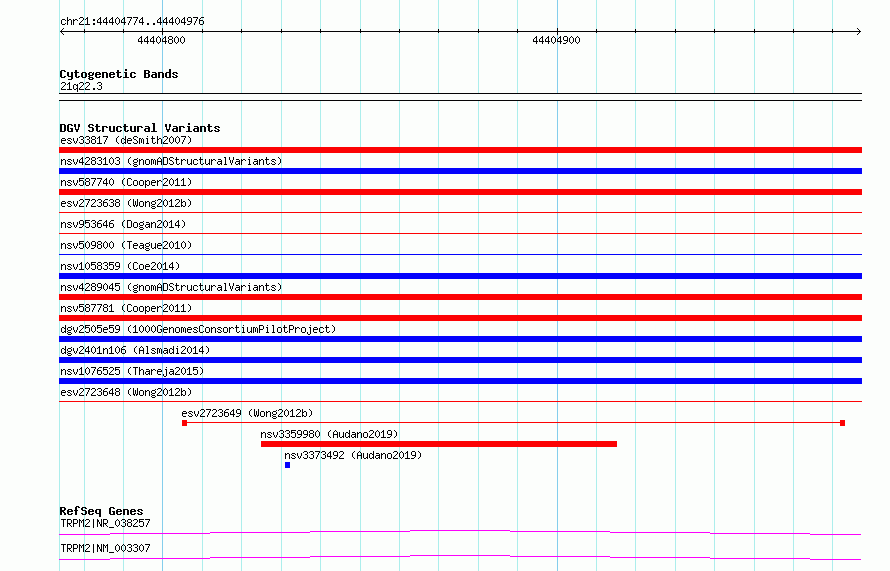Viewport: 890px width, 571px height.
Task: Open nsv1076525 (Thareja2015) variant label
Action: tap(132, 371)
